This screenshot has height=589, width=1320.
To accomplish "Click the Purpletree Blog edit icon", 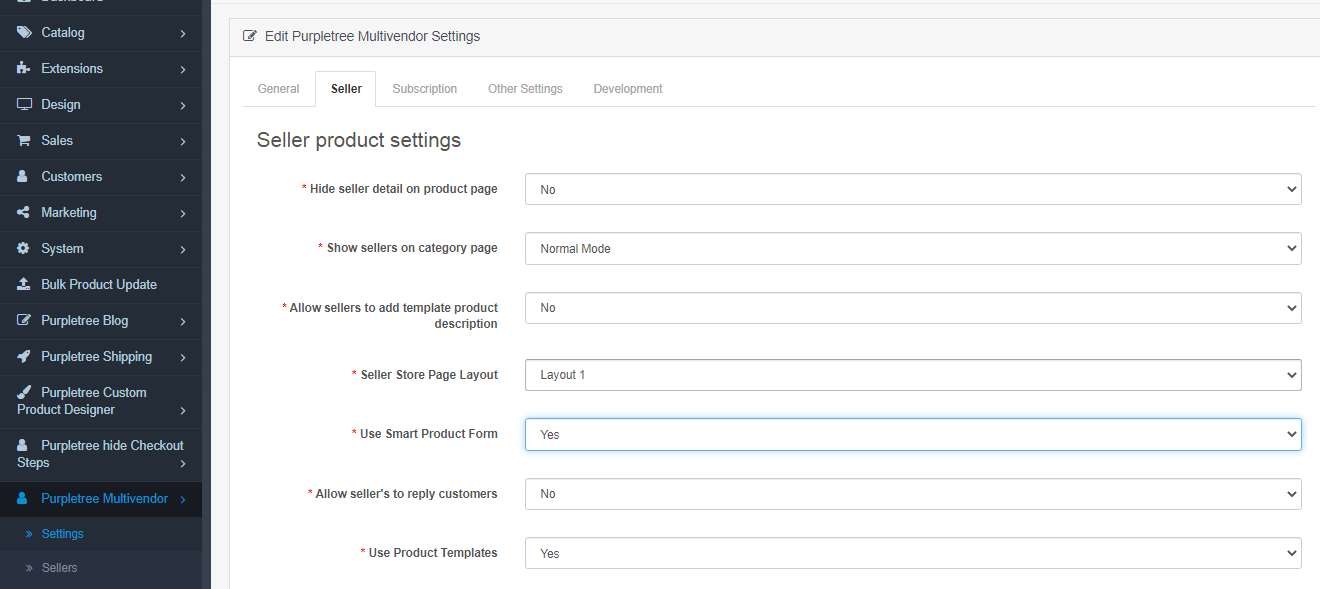I will (24, 321).
